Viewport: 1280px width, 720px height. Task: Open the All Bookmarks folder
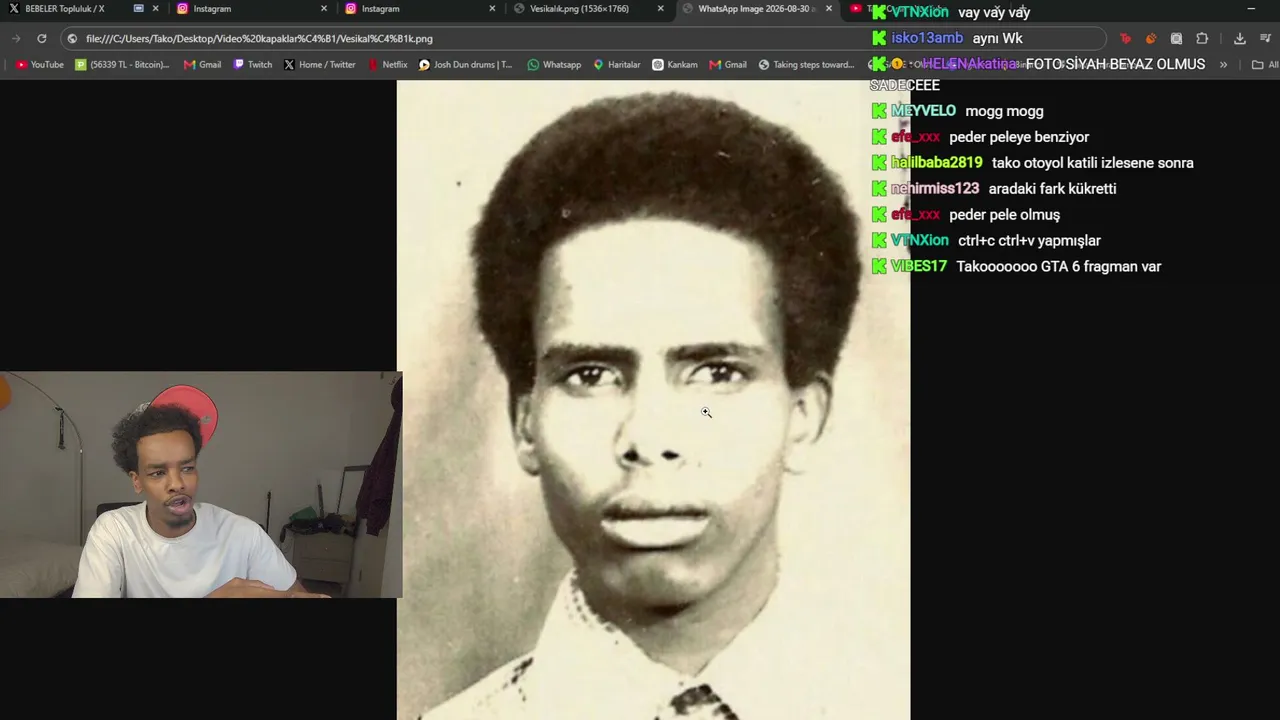(1264, 65)
